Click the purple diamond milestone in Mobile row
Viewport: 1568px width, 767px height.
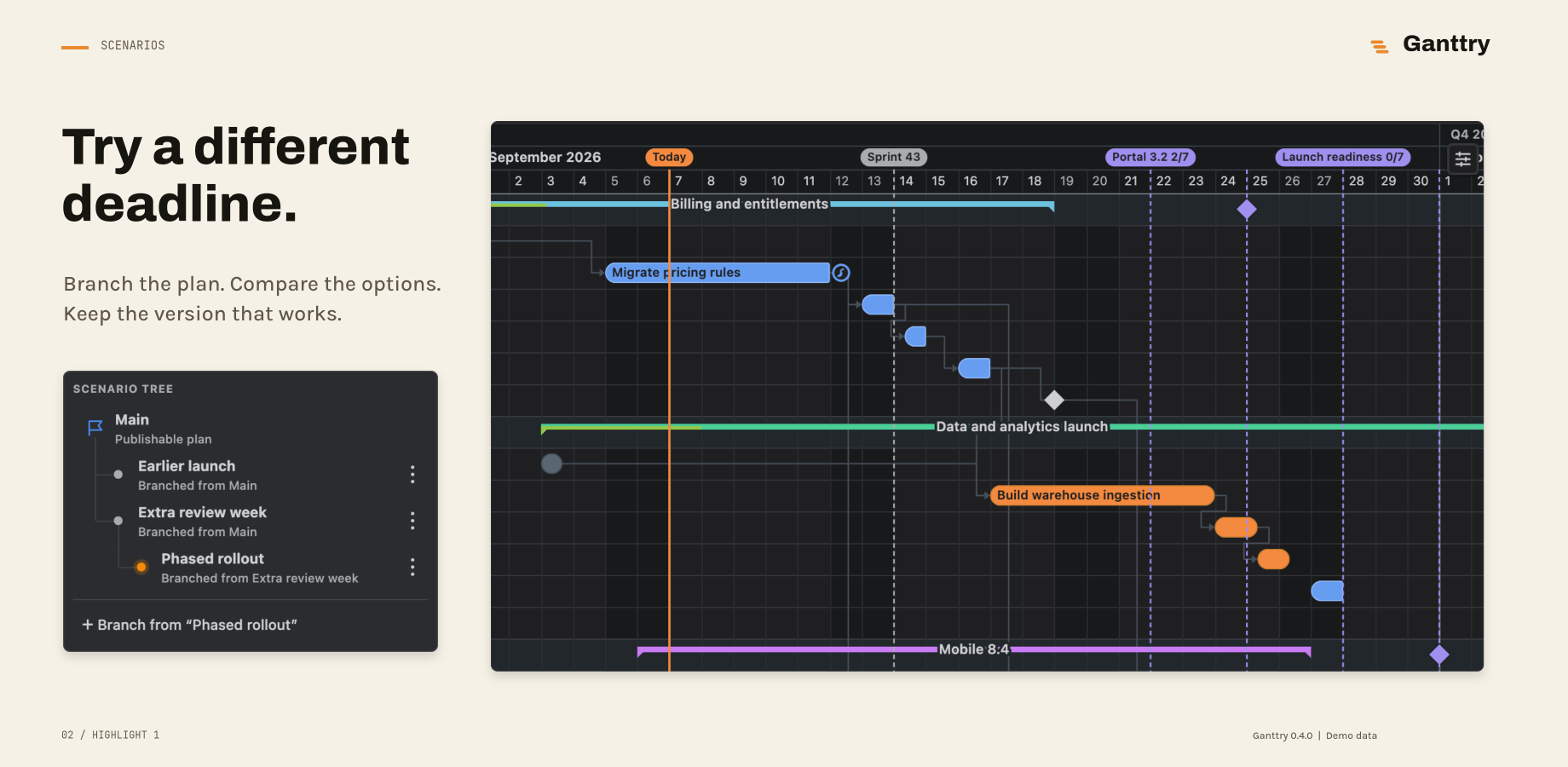click(x=1439, y=655)
